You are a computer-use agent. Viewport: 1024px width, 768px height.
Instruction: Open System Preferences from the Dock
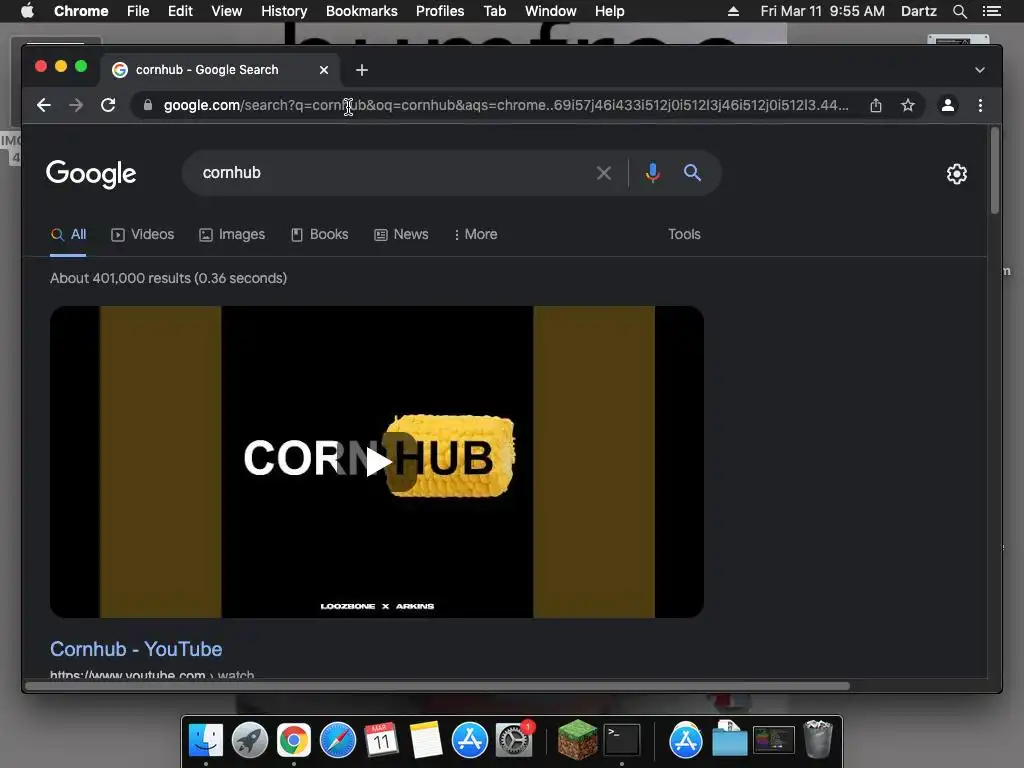click(x=514, y=741)
